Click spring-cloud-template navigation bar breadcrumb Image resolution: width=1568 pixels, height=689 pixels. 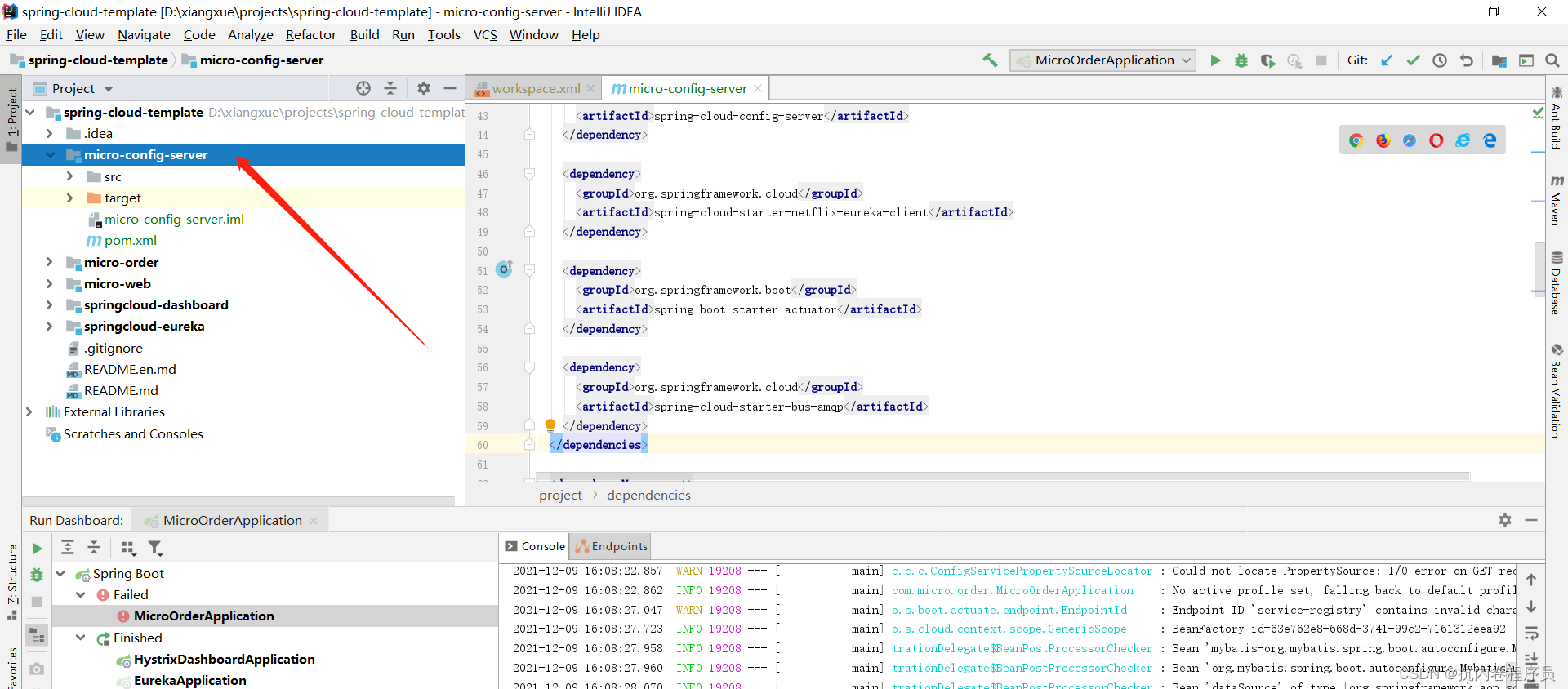98,60
